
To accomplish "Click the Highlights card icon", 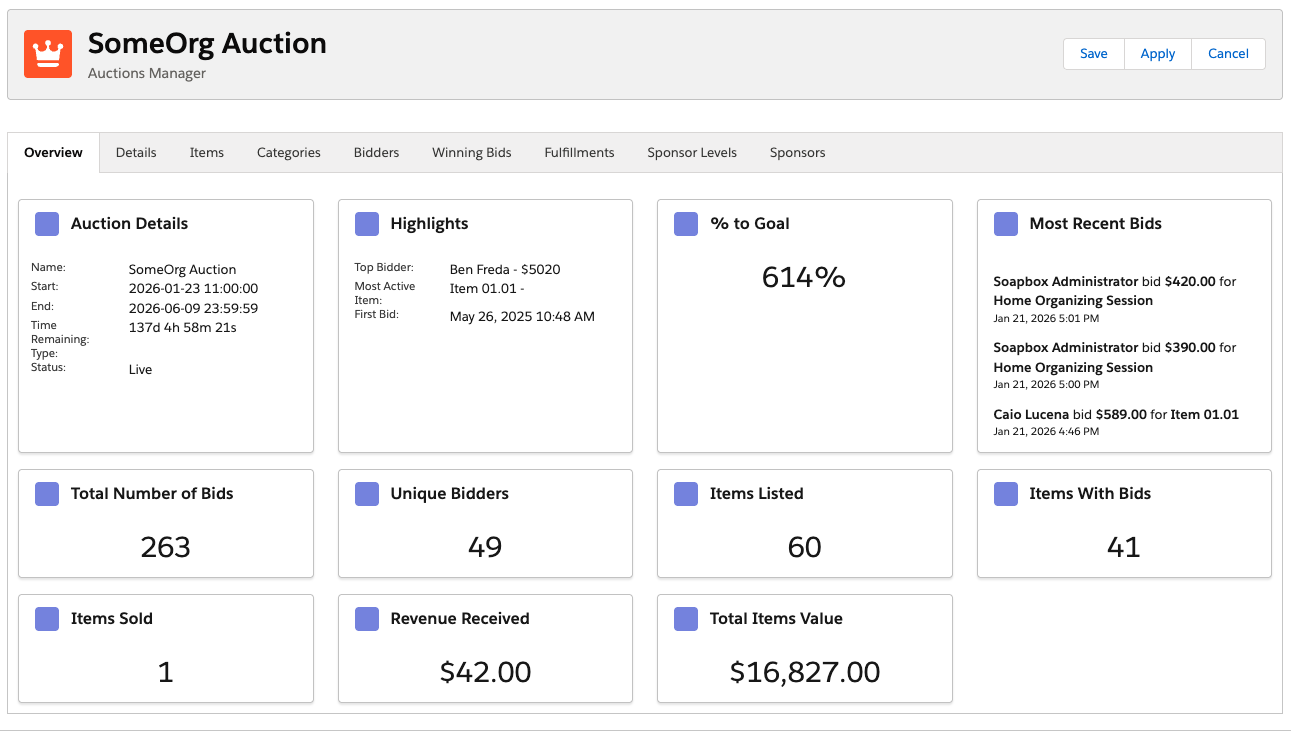I will 367,224.
